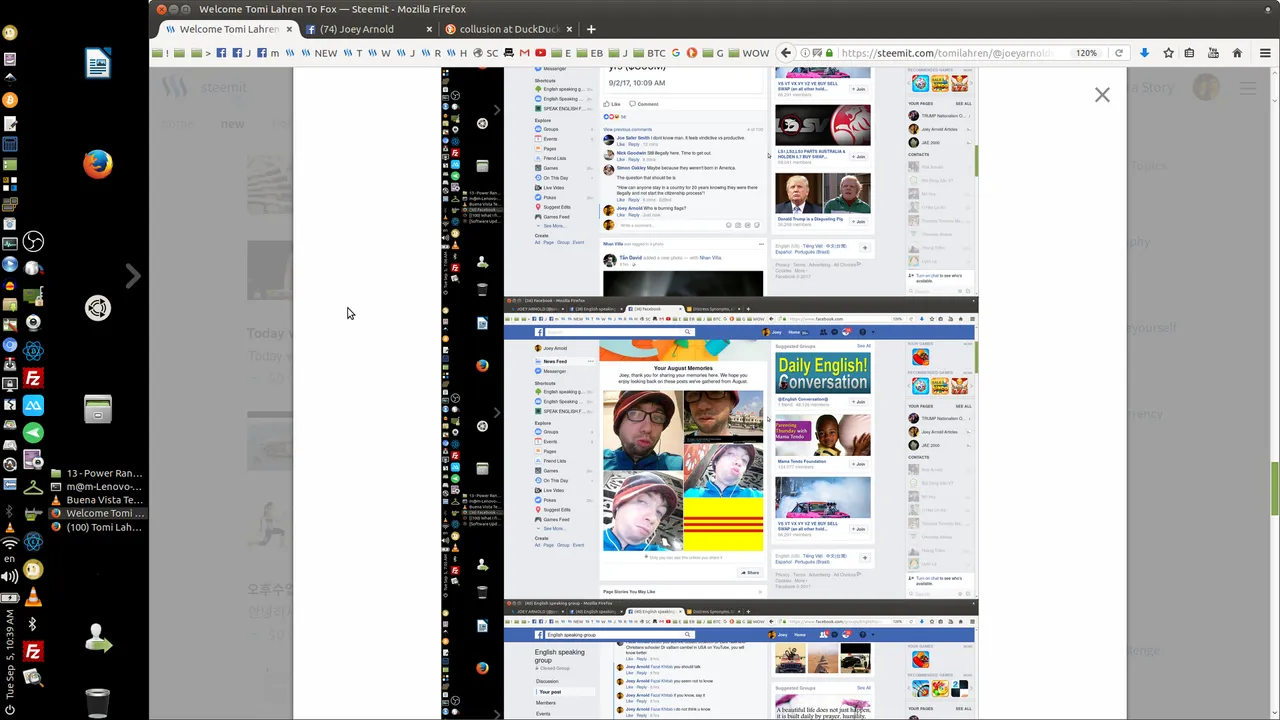Launch Firefox from the desktop icon
This screenshot has width=1280, height=720.
[98, 163]
